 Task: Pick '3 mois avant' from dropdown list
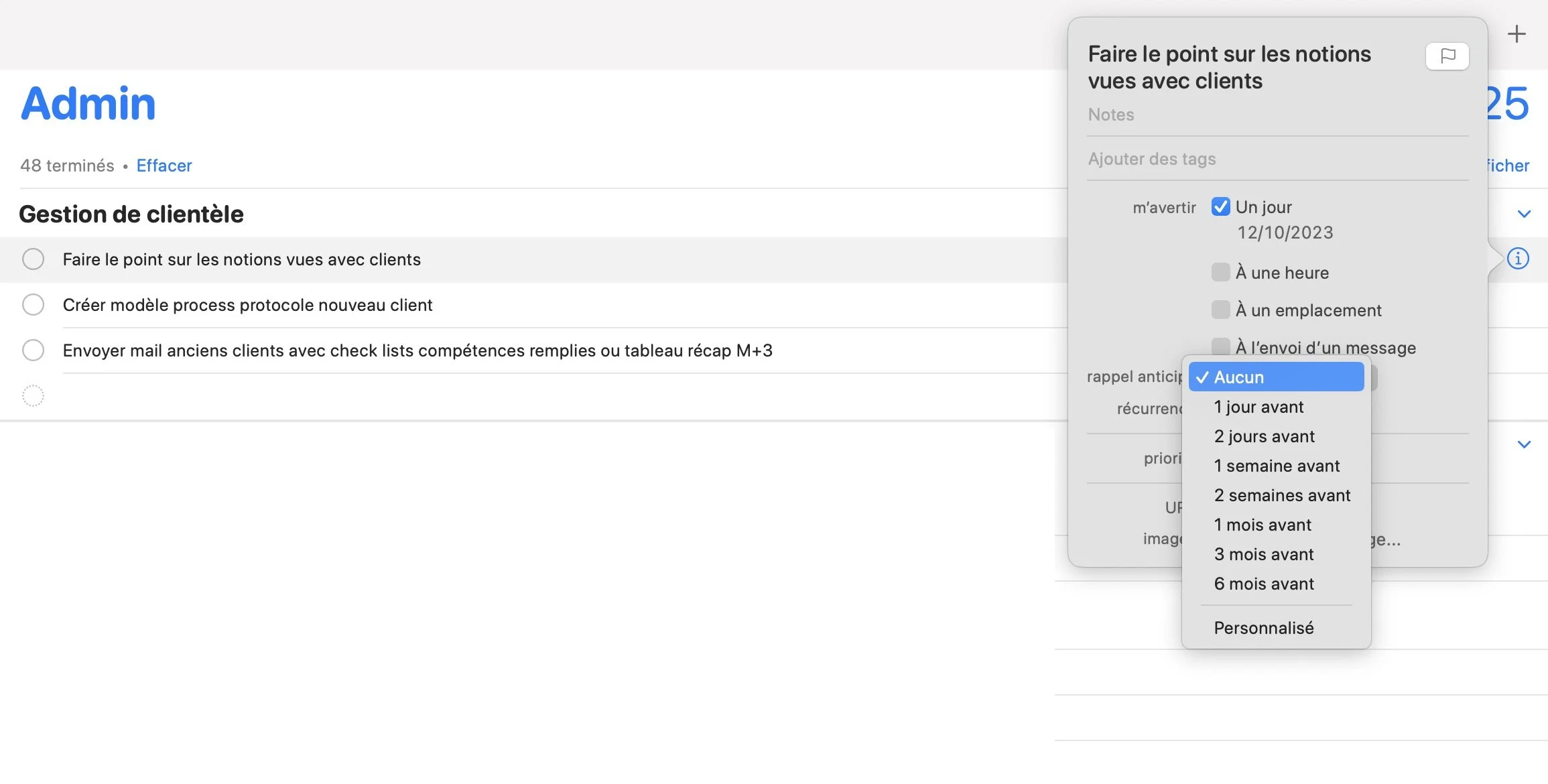(1263, 554)
